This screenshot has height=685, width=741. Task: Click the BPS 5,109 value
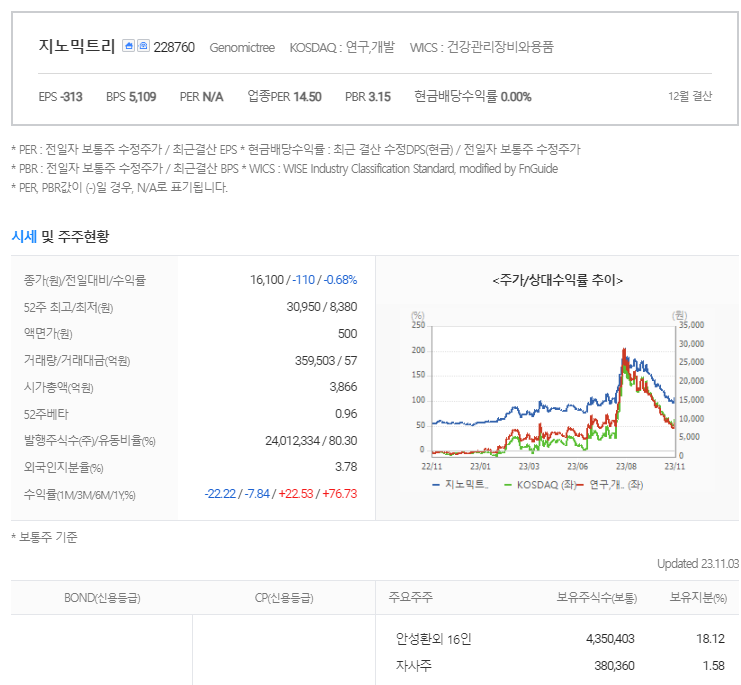click(131, 97)
